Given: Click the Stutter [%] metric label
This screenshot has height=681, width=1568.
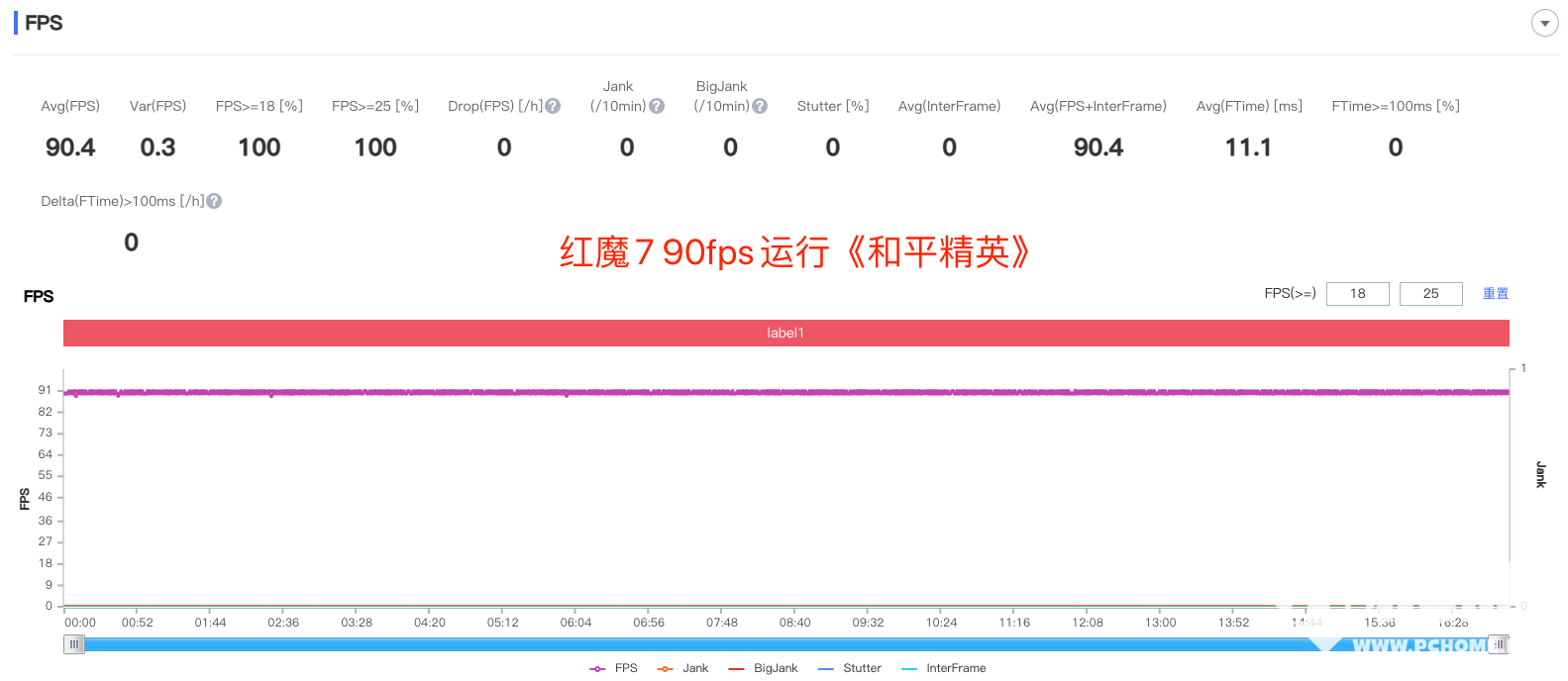Looking at the screenshot, I should [x=833, y=106].
